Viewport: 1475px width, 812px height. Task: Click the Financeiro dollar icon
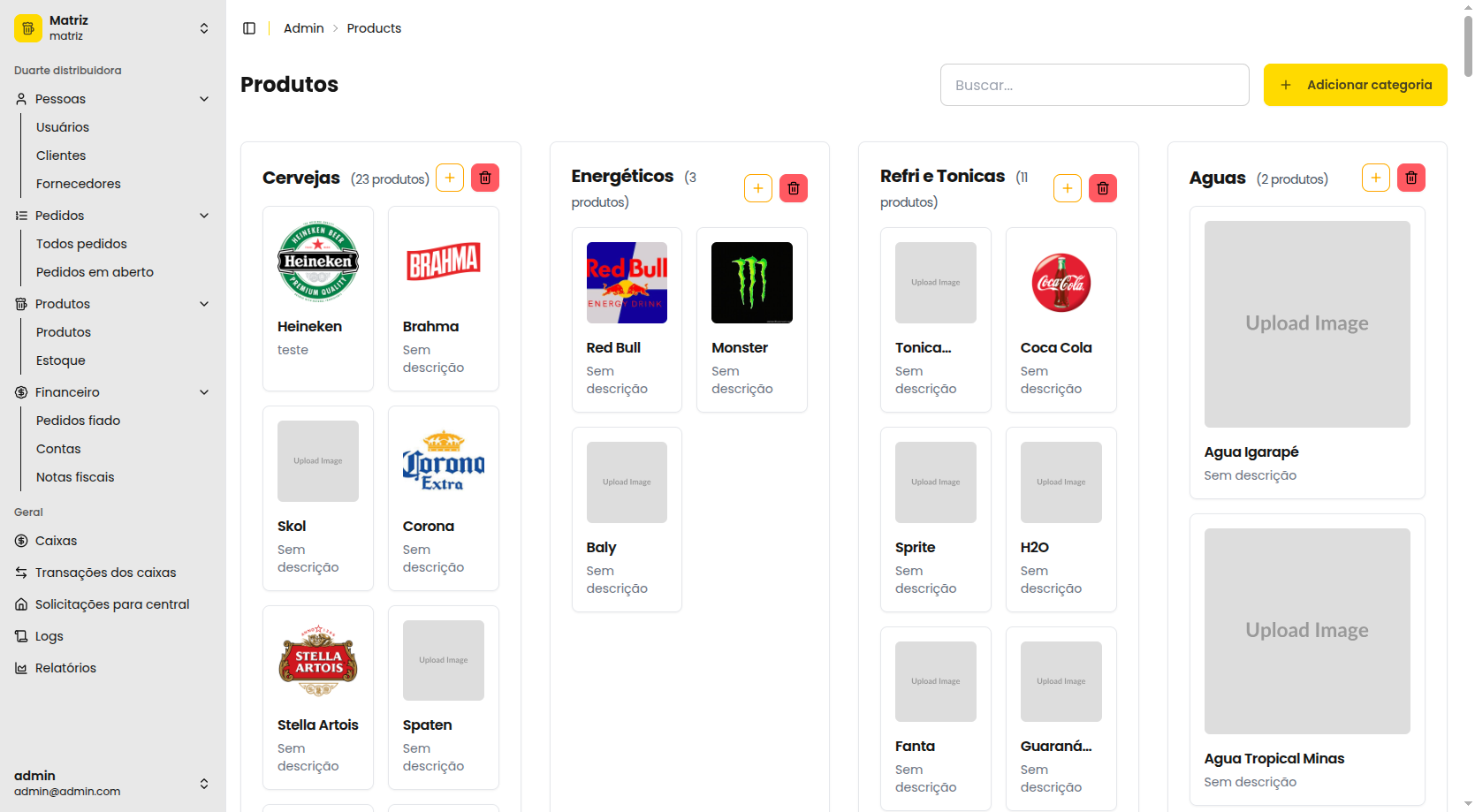point(21,392)
